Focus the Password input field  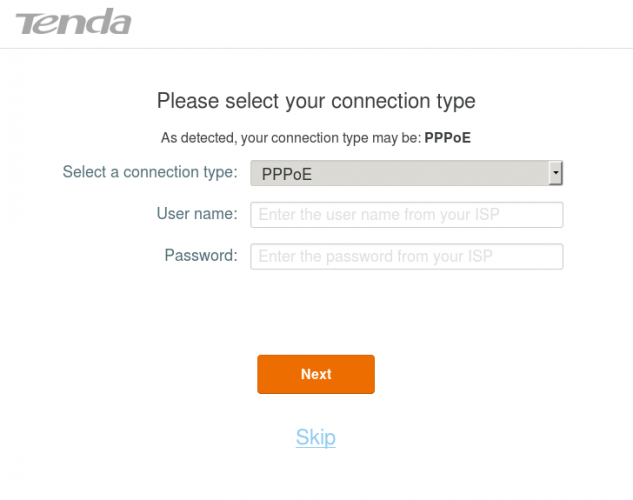[x=406, y=256]
